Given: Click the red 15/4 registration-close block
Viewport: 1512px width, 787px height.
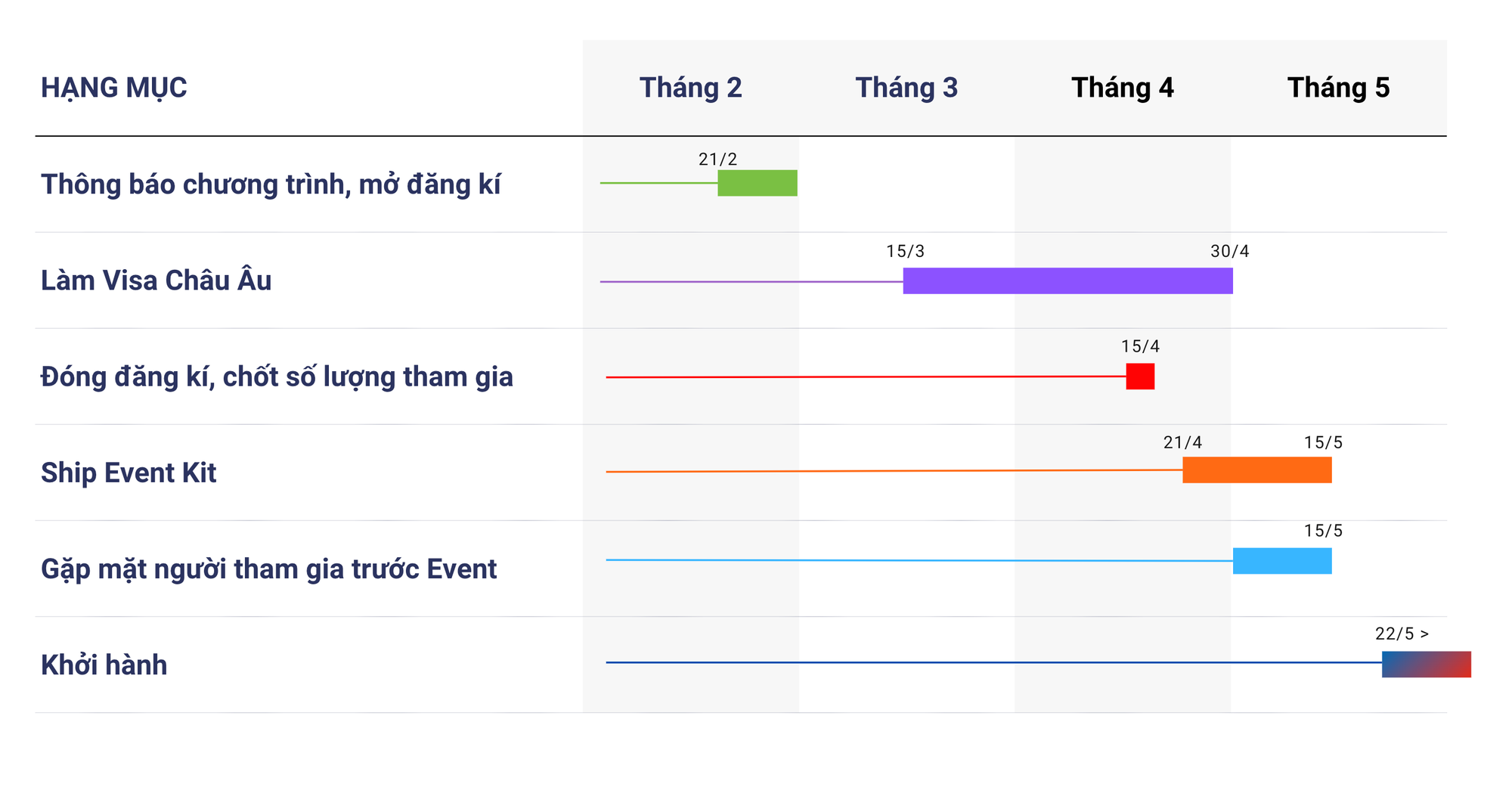Looking at the screenshot, I should pos(1140,376).
